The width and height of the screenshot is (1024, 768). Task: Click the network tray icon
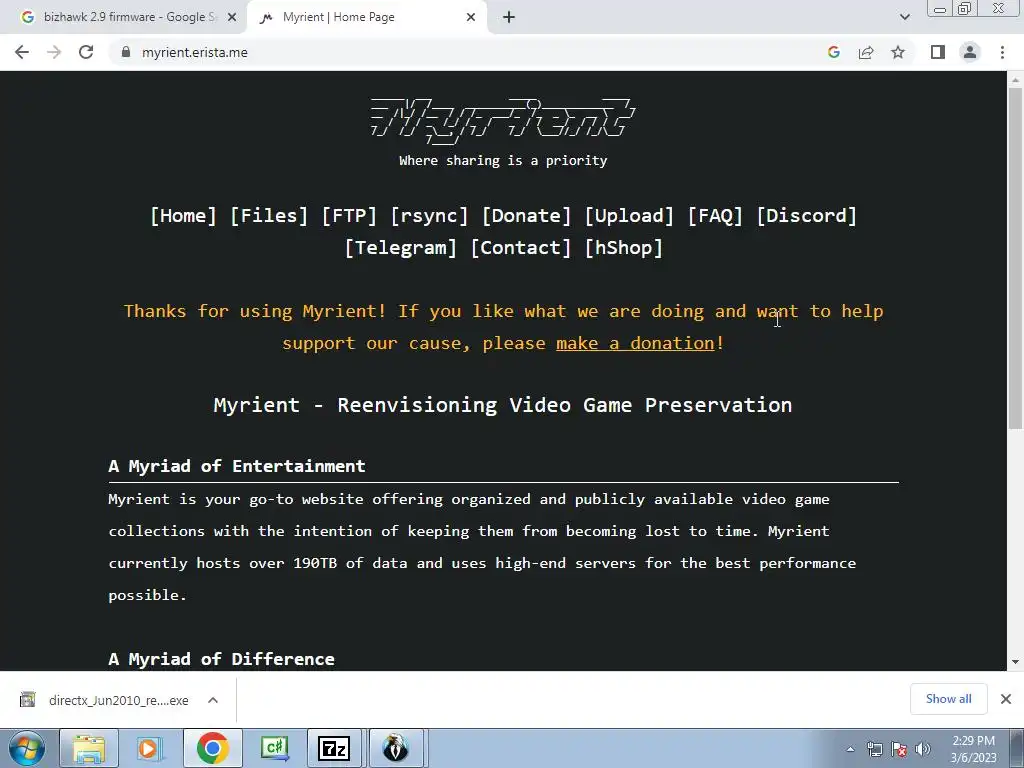pos(874,750)
